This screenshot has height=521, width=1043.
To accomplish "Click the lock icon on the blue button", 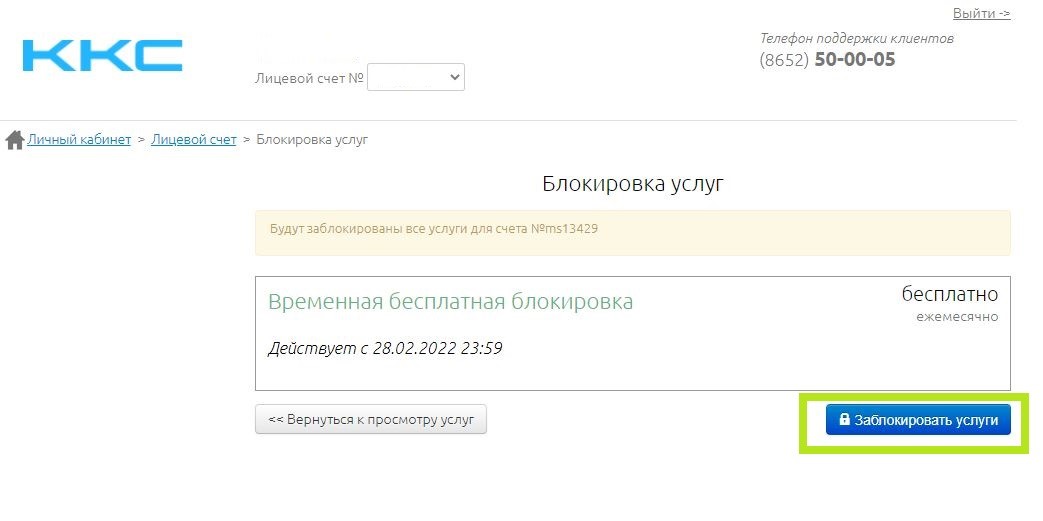I will coord(844,420).
